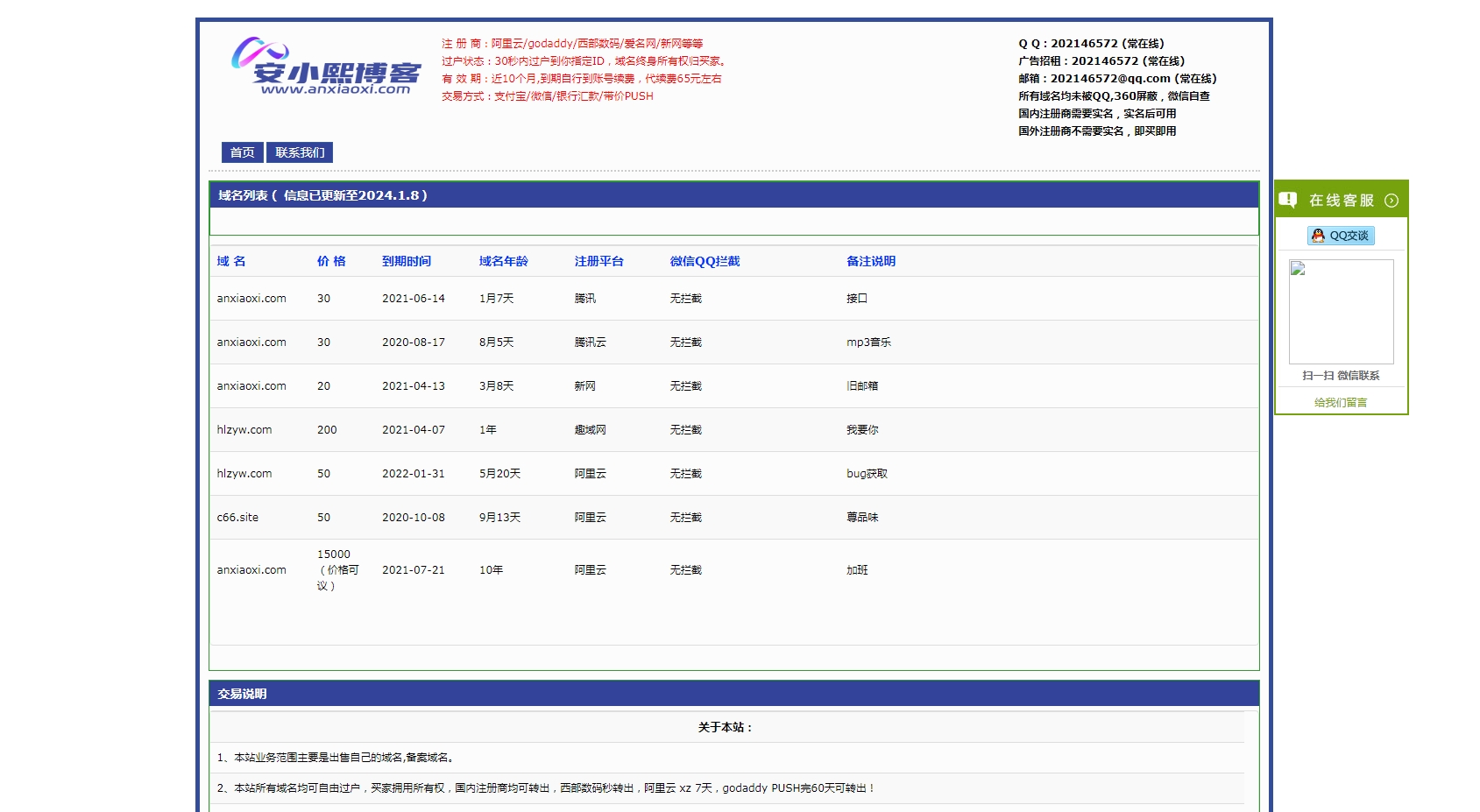
Task: Open the 联系我们 navigation tab
Action: pos(300,152)
